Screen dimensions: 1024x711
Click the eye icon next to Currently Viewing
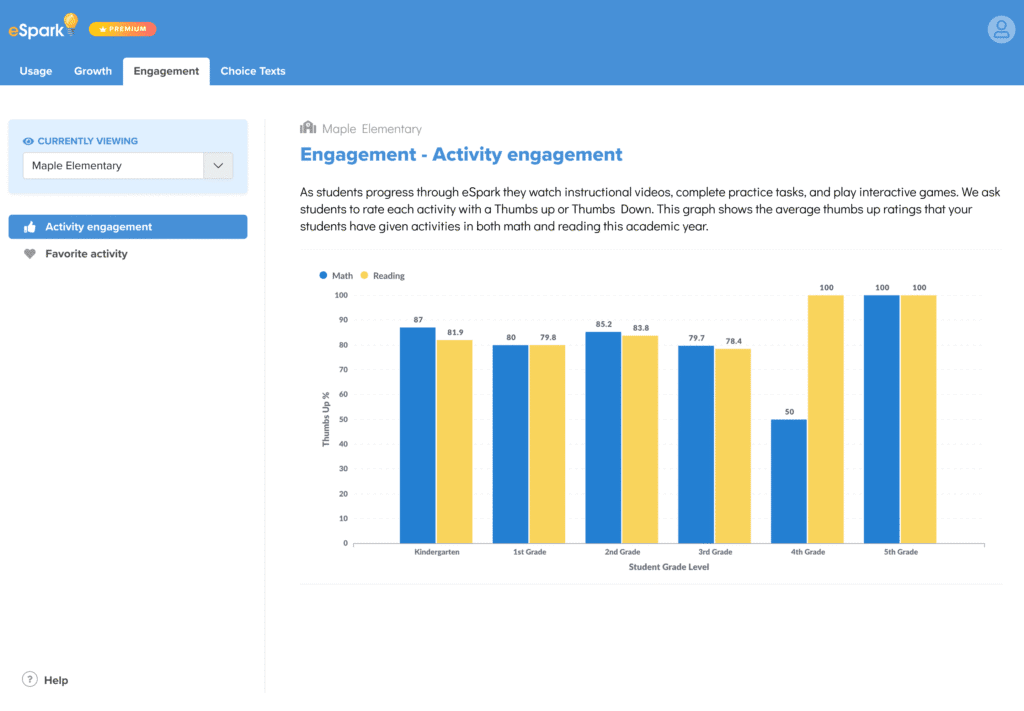(28, 142)
